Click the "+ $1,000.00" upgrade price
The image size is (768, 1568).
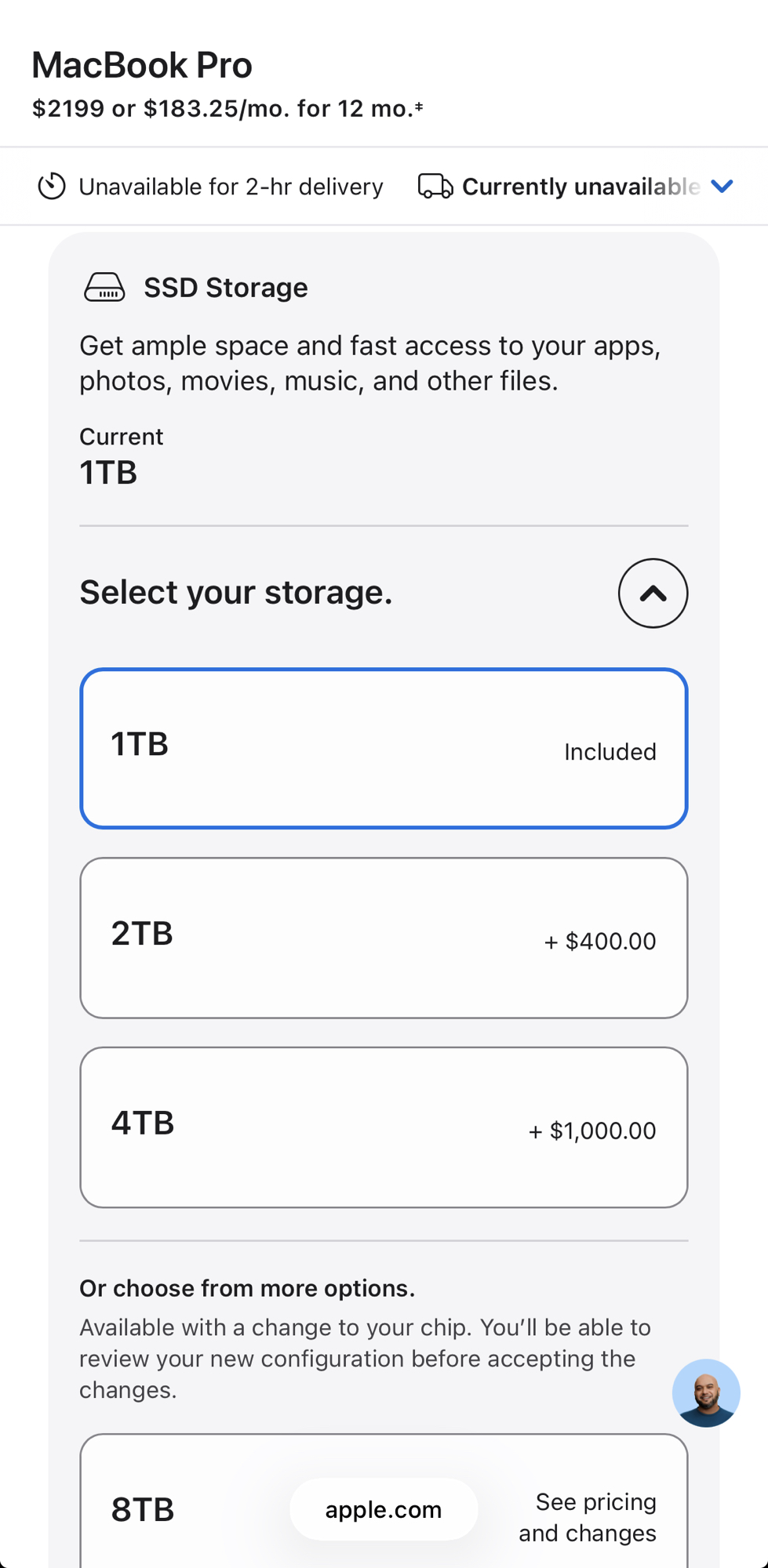592,1131
